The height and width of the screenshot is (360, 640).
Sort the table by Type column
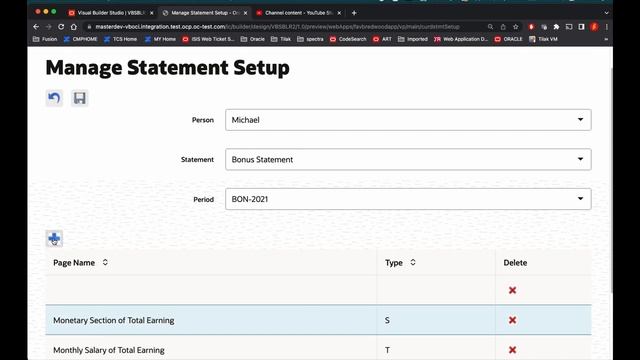click(x=413, y=262)
